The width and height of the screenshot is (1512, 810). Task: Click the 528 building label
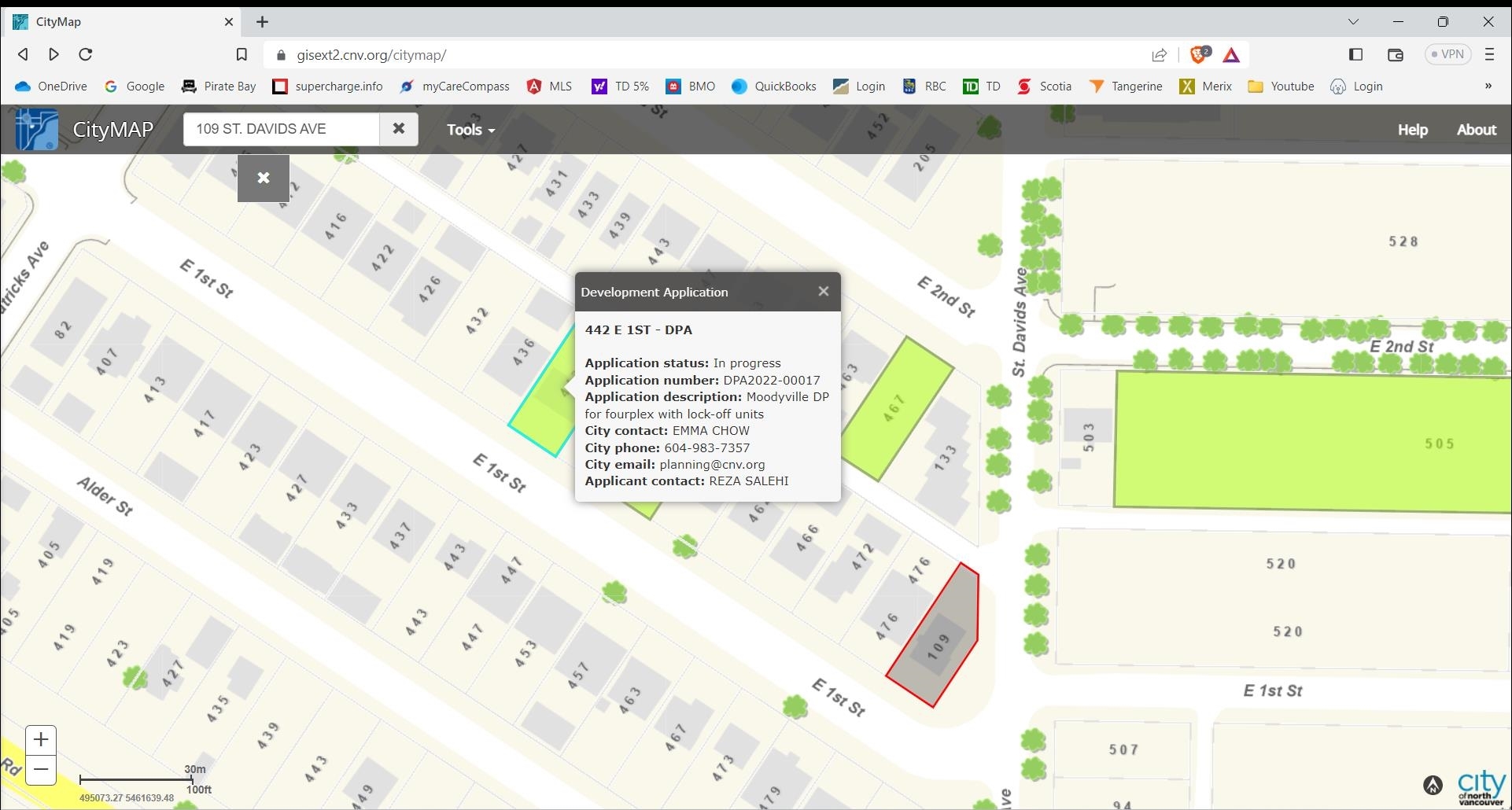(x=1403, y=241)
